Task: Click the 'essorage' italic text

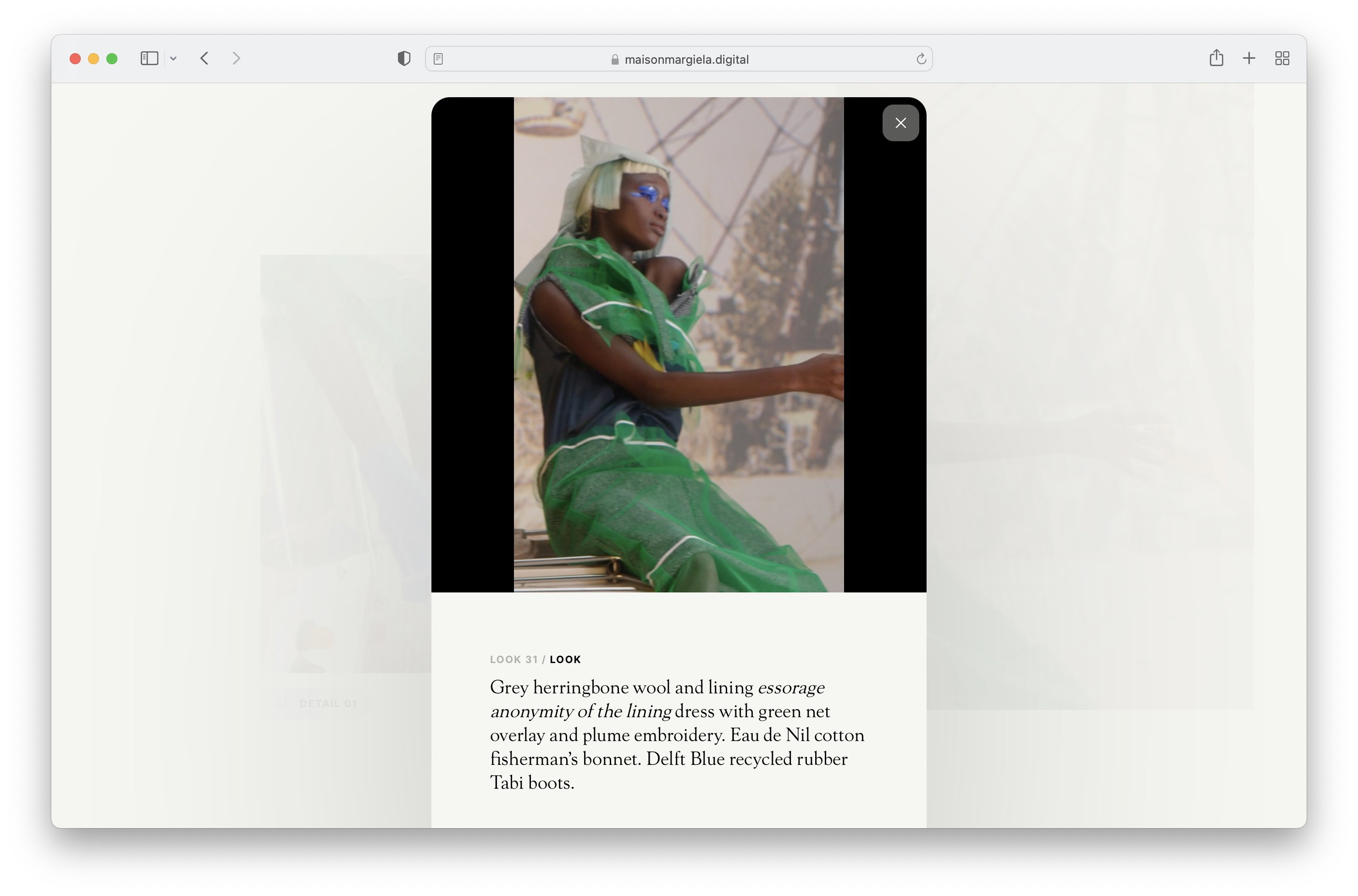Action: click(x=791, y=688)
